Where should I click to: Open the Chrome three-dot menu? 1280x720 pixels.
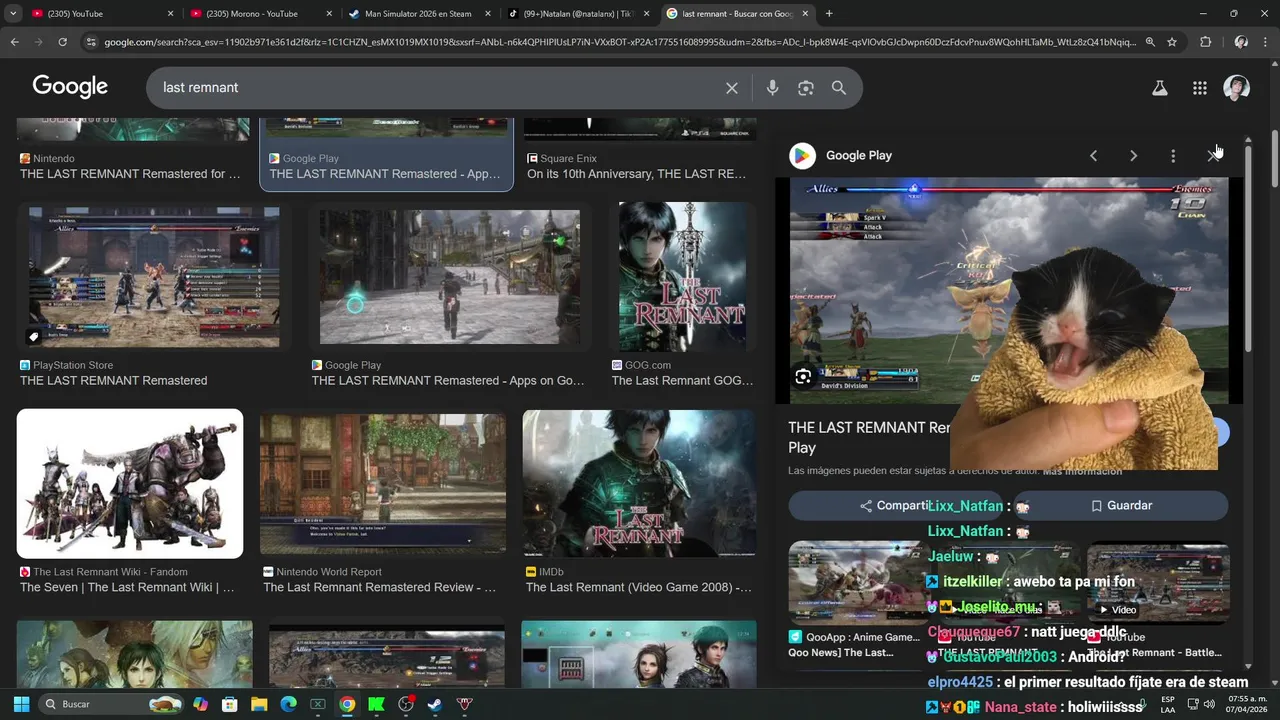point(1266,42)
